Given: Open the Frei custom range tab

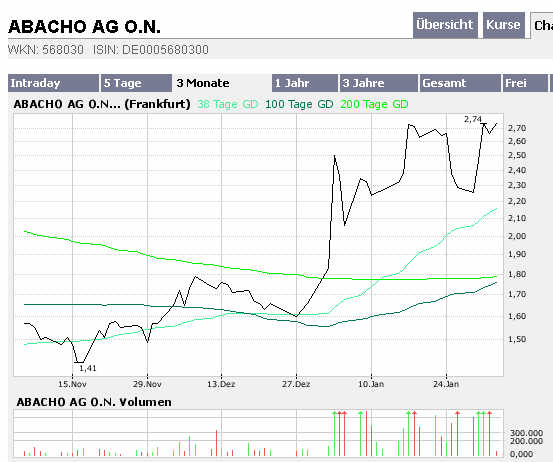Looking at the screenshot, I should pyautogui.click(x=525, y=83).
